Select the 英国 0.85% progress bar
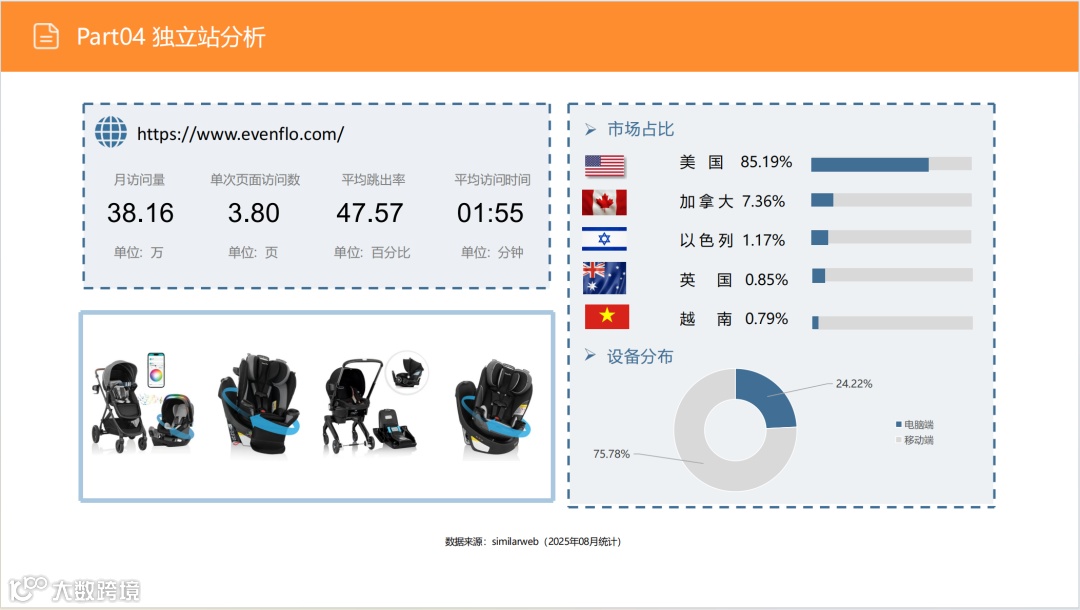The image size is (1080, 610). tap(892, 275)
